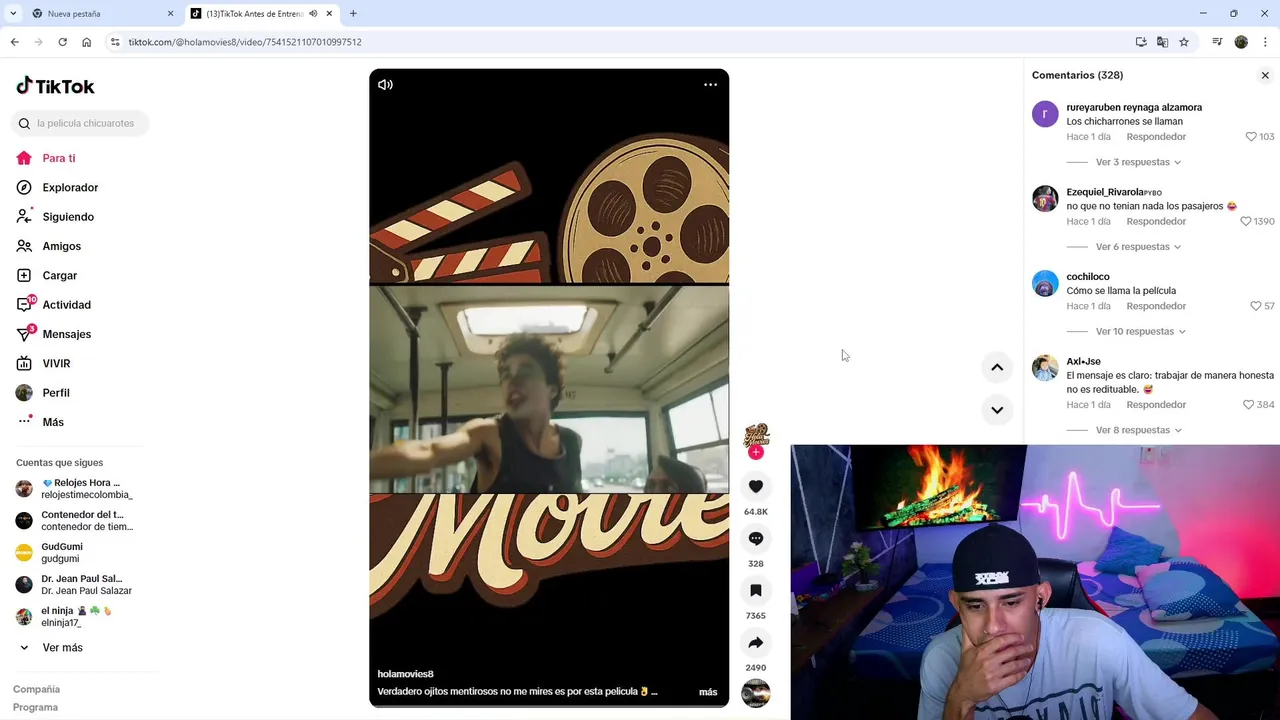Open the Programa footer link
The image size is (1280, 720).
35,707
